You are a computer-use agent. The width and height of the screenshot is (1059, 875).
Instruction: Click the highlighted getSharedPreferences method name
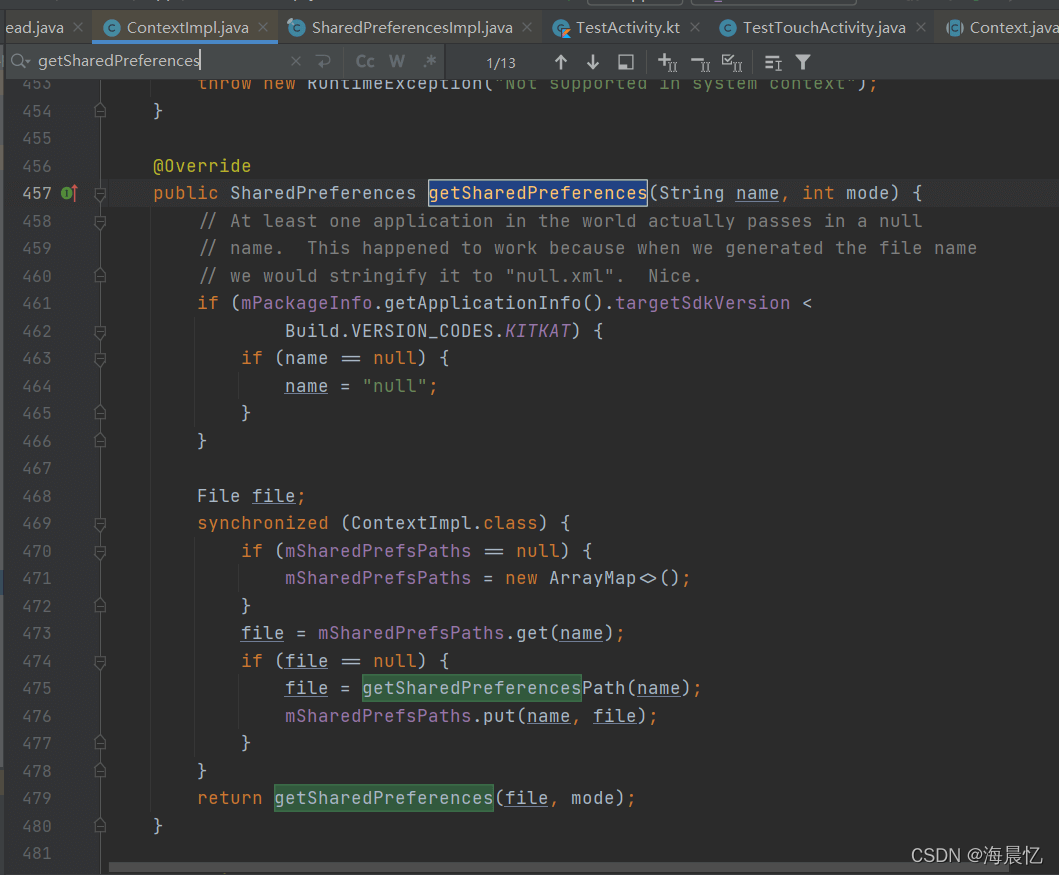click(538, 193)
